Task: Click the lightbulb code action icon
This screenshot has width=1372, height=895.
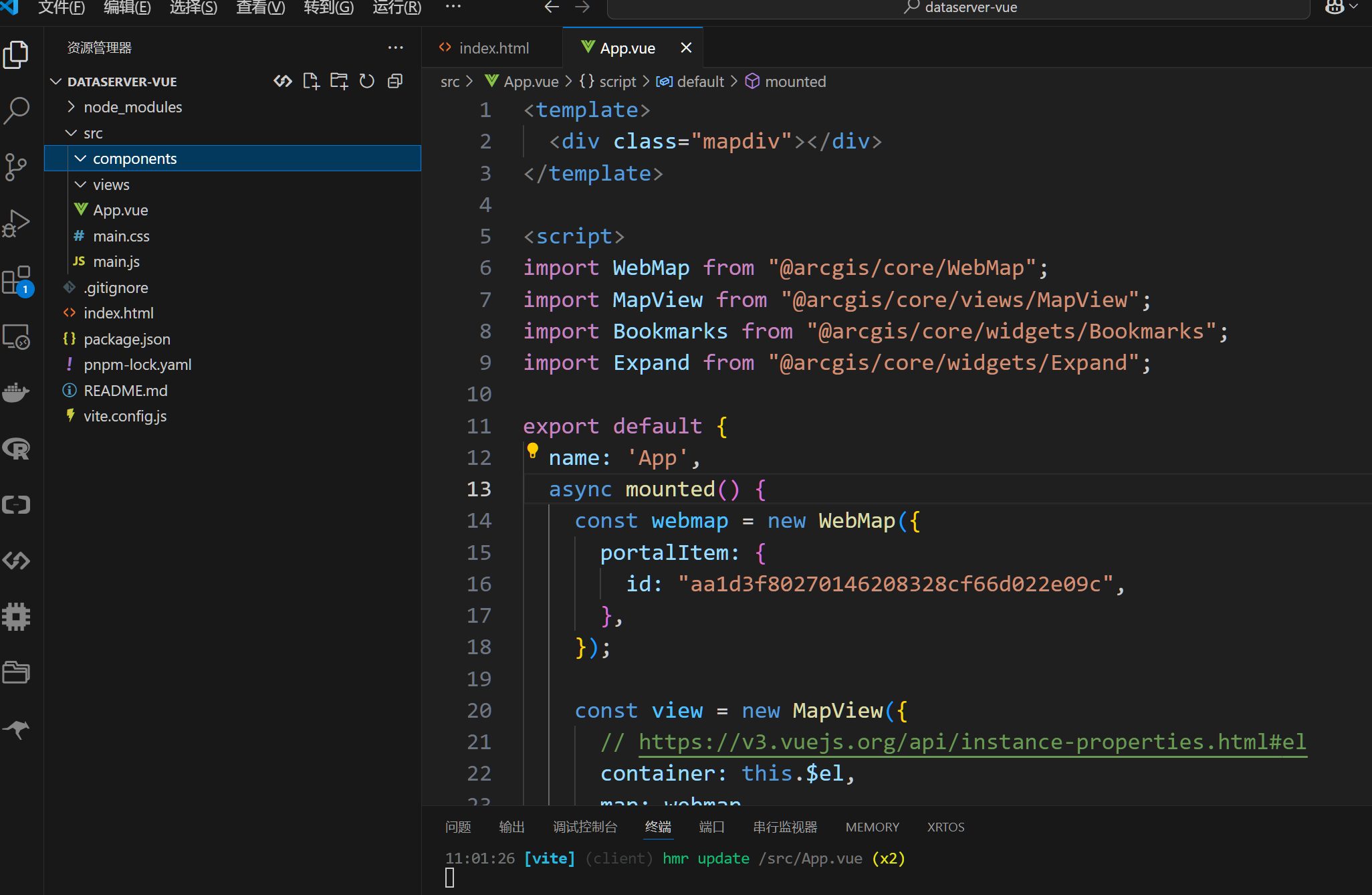Action: coord(532,450)
